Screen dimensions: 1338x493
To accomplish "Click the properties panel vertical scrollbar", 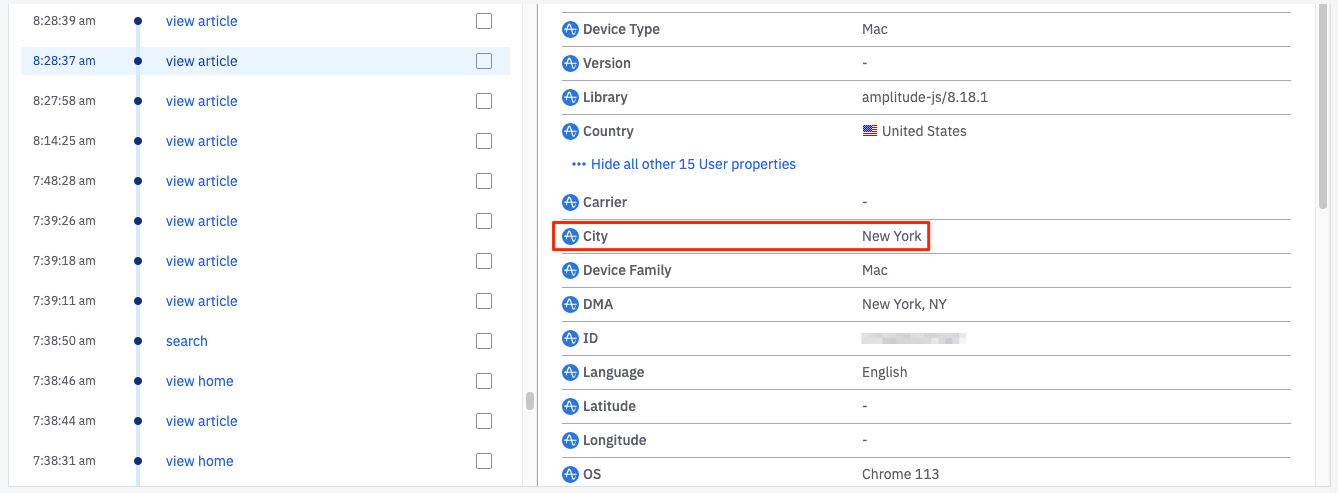I will [x=1323, y=100].
